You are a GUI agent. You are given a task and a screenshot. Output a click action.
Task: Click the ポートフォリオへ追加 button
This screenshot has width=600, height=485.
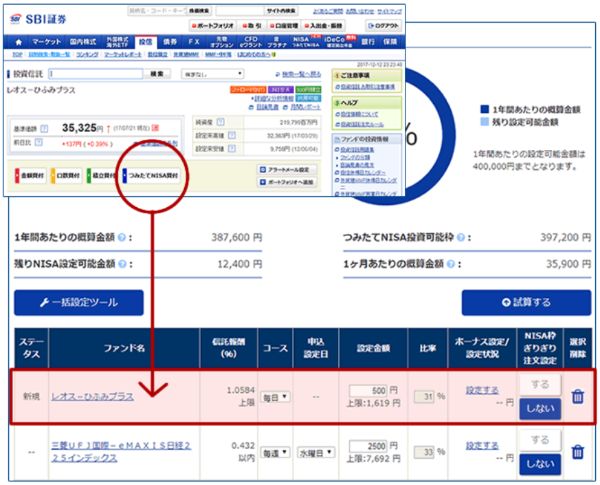[x=287, y=182]
